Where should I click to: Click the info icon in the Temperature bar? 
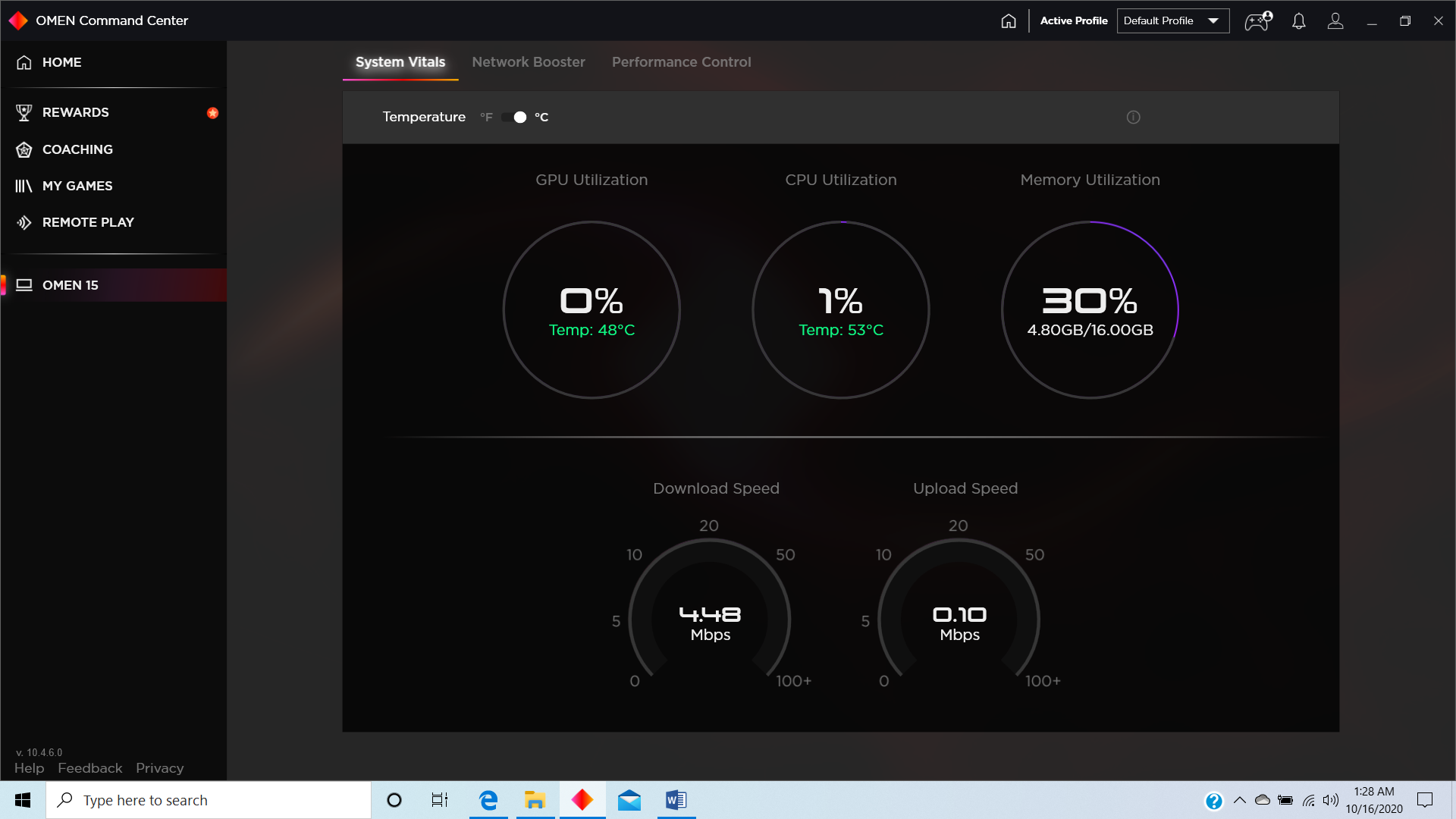[x=1133, y=117]
